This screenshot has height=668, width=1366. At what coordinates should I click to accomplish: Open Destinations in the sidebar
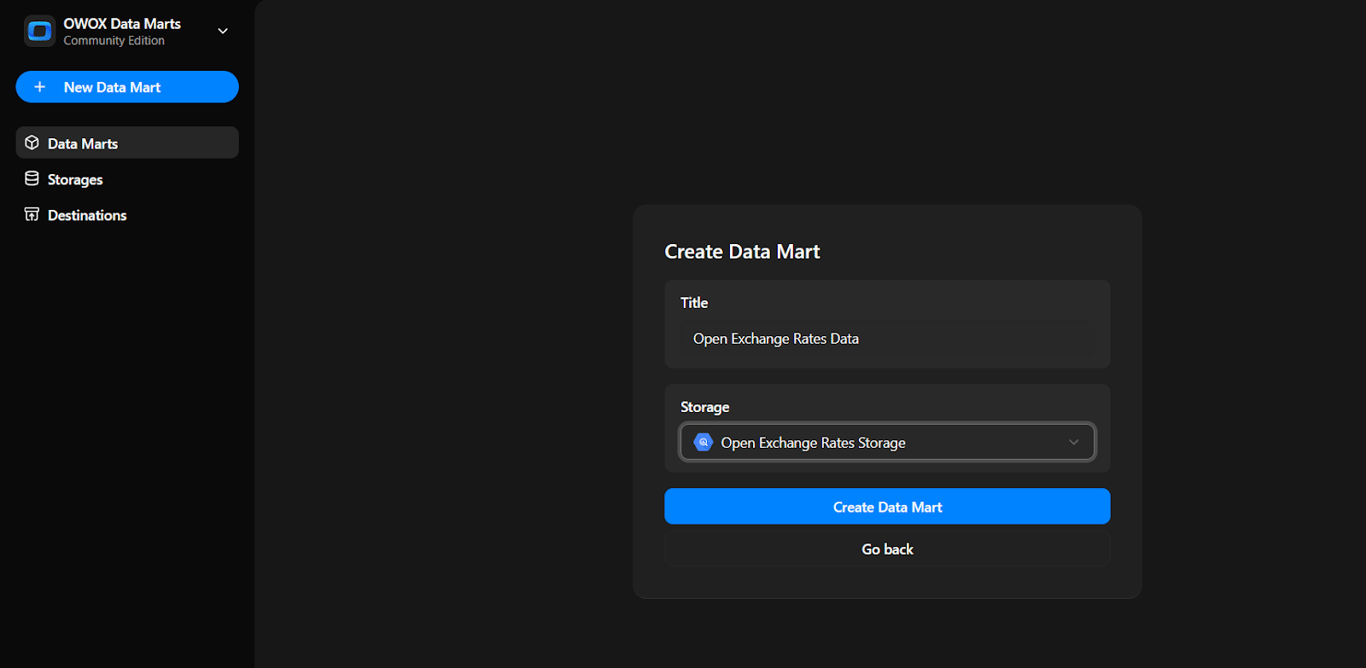click(127, 215)
